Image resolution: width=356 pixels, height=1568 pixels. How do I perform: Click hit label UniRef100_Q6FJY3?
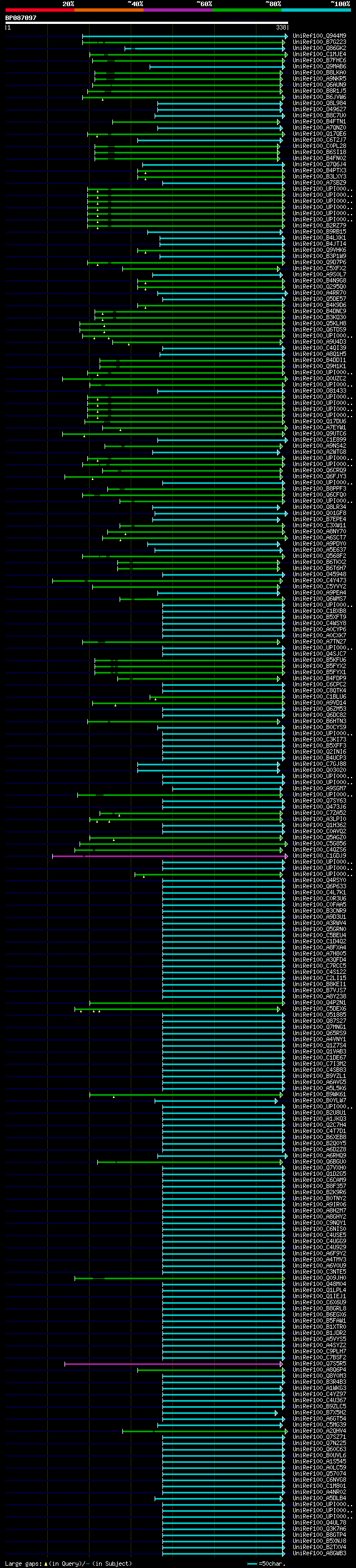(319, 476)
